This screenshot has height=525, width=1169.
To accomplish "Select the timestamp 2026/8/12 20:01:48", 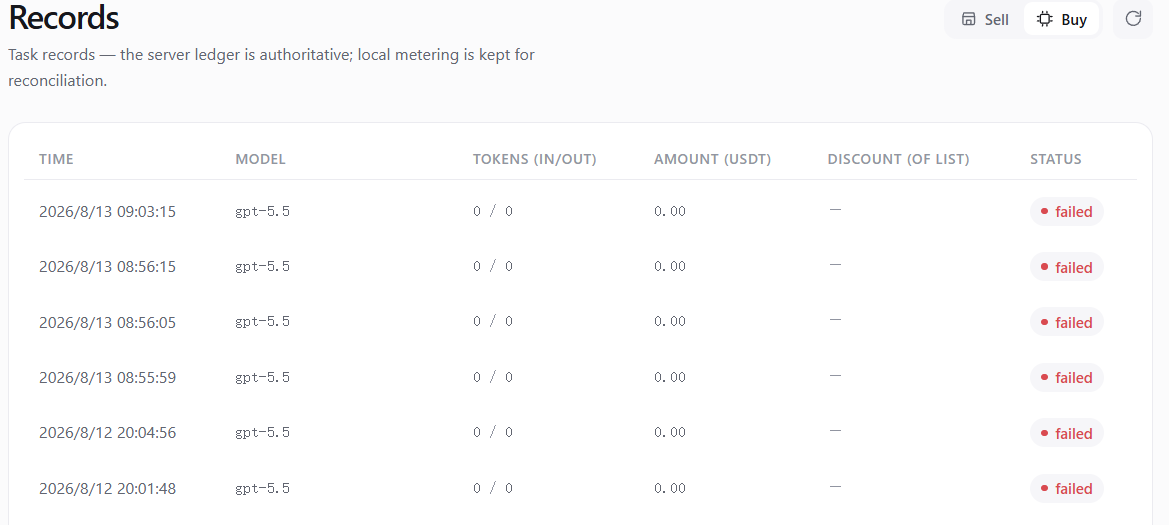I will (107, 488).
